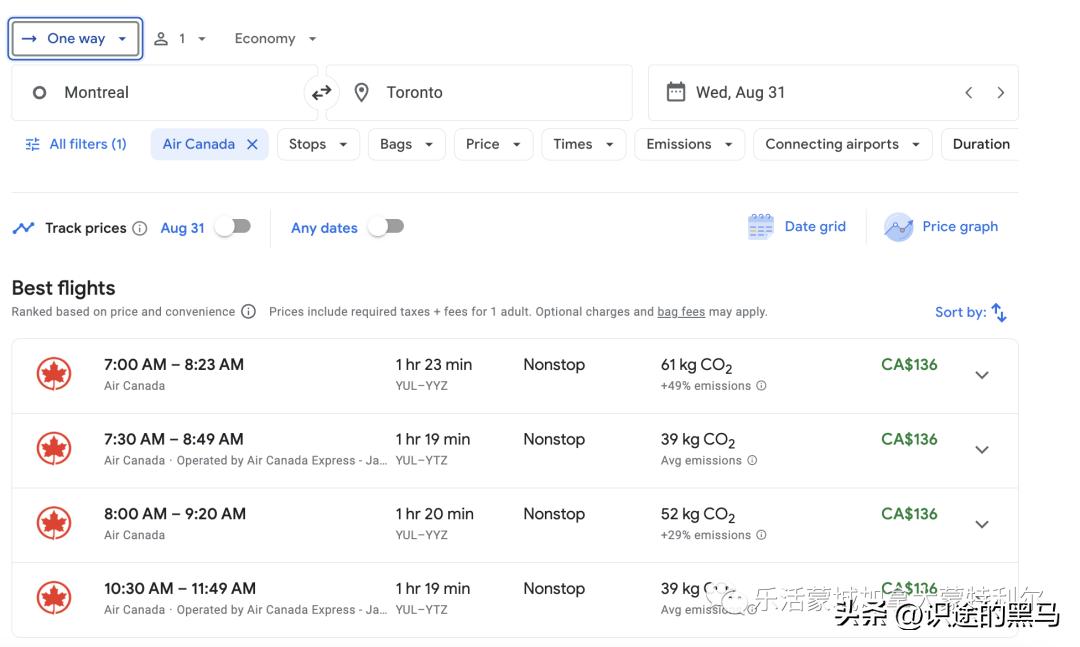Open the bag fees link
Viewport: 1080px width, 647px height.
[x=681, y=311]
